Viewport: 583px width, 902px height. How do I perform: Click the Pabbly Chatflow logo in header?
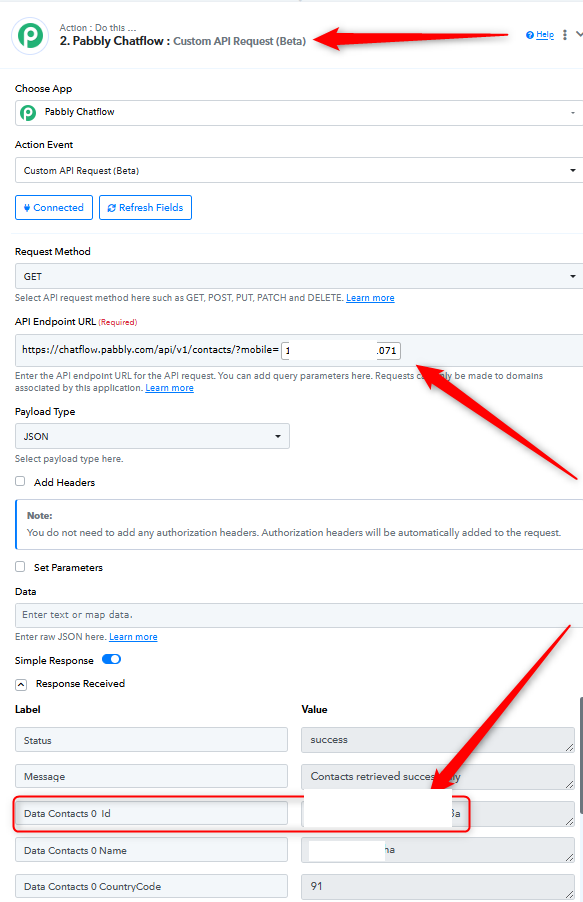tap(30, 36)
